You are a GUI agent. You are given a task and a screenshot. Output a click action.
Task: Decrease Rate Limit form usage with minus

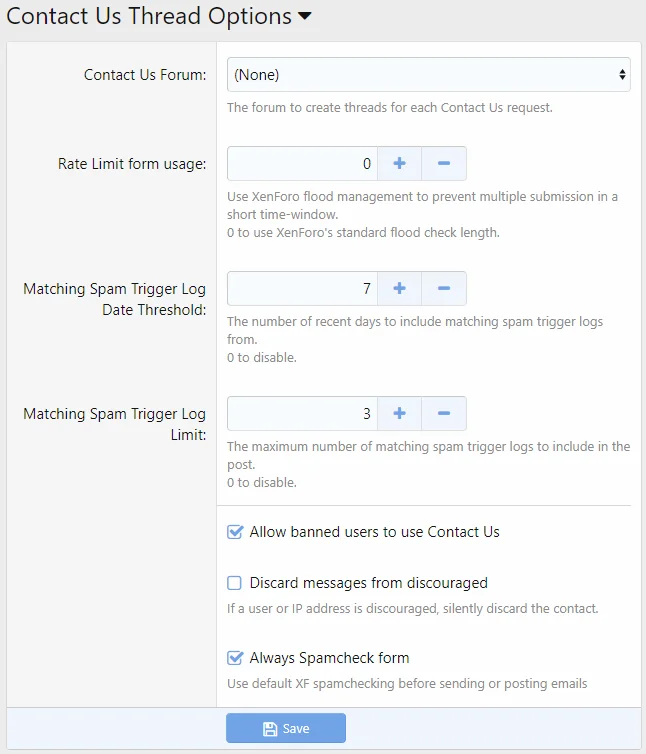click(444, 163)
